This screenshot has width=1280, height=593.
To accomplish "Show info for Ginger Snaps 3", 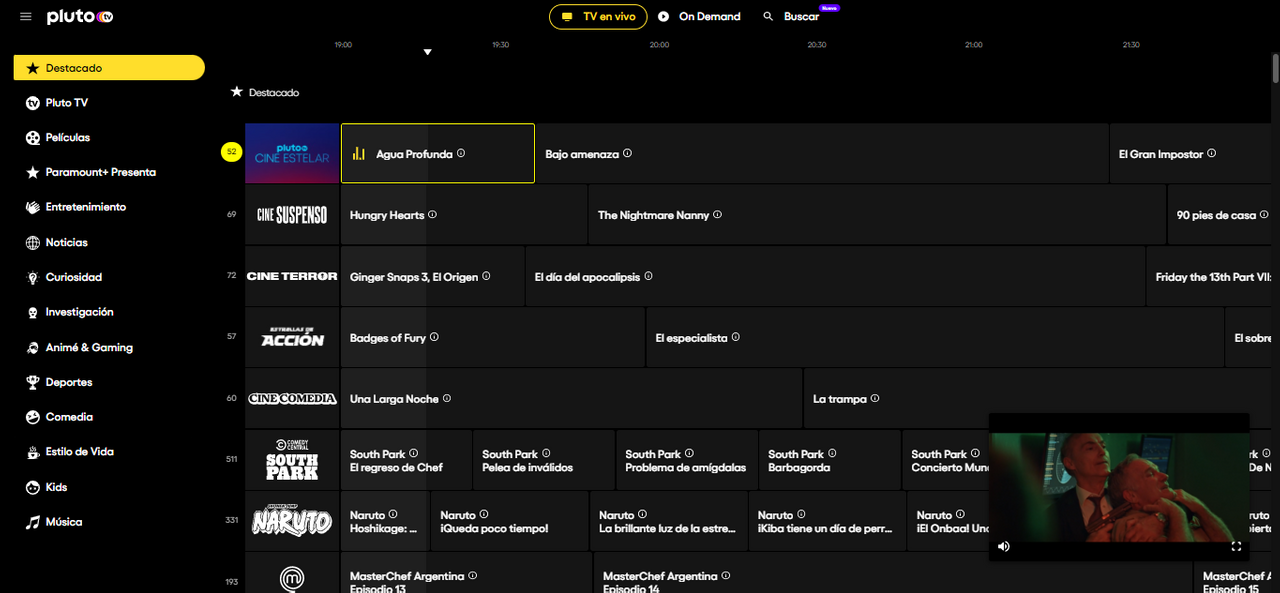I will (x=487, y=276).
